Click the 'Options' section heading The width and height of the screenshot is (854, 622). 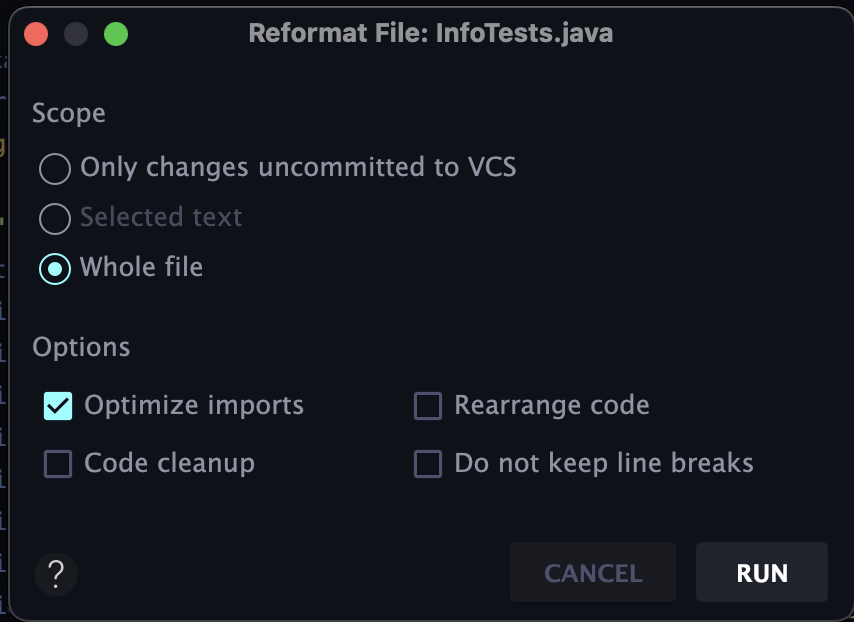[81, 347]
